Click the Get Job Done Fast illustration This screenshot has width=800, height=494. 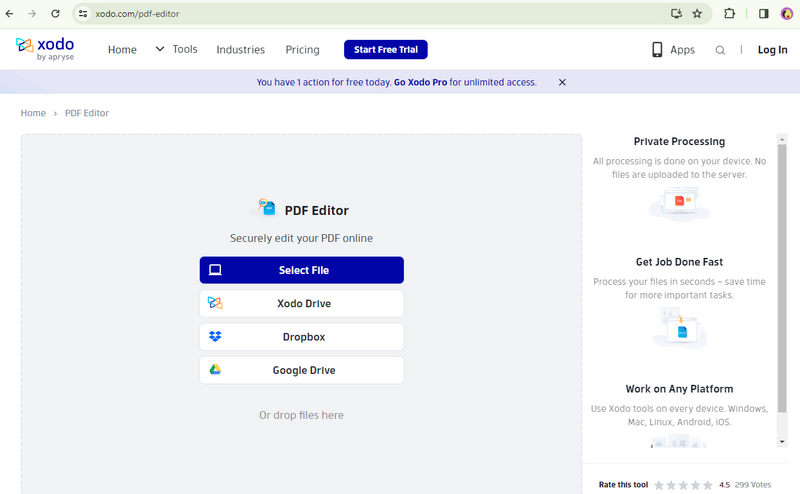click(x=679, y=327)
